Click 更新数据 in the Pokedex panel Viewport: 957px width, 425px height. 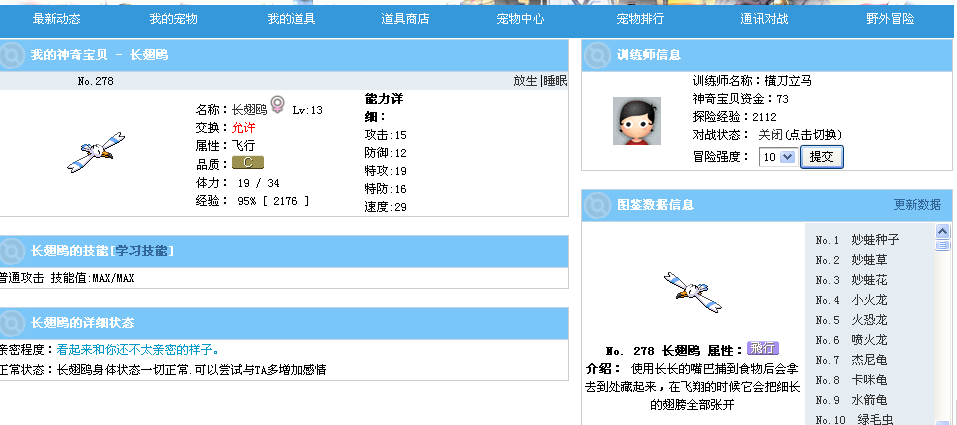point(917,205)
